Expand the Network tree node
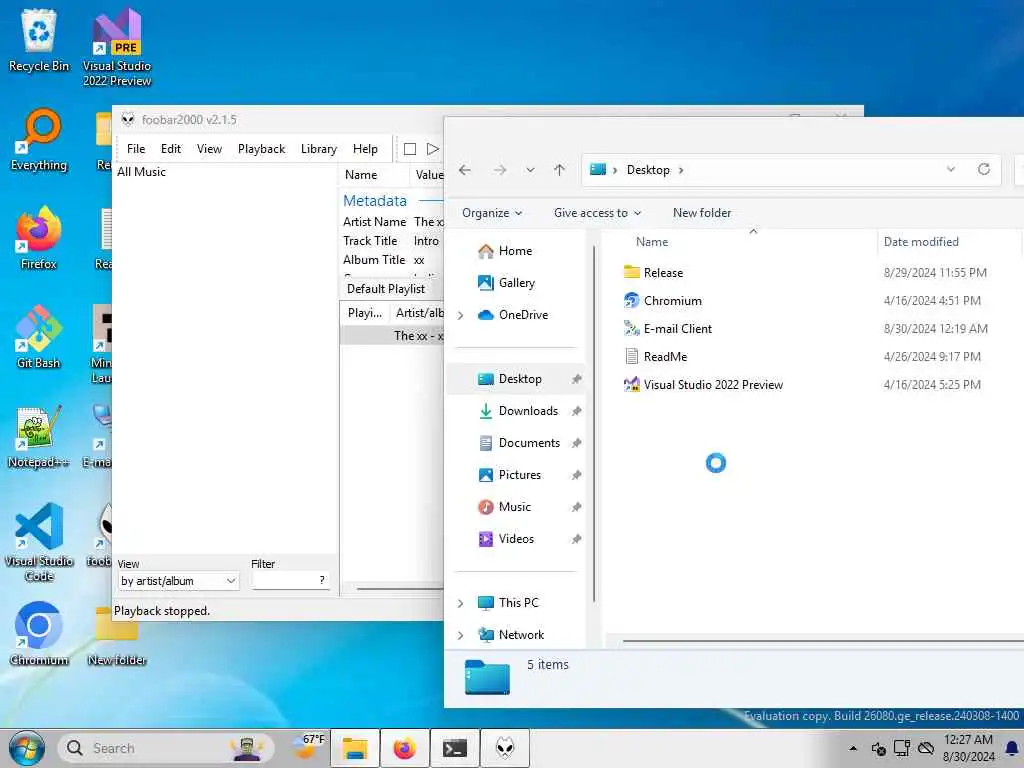1024x768 pixels. [460, 635]
